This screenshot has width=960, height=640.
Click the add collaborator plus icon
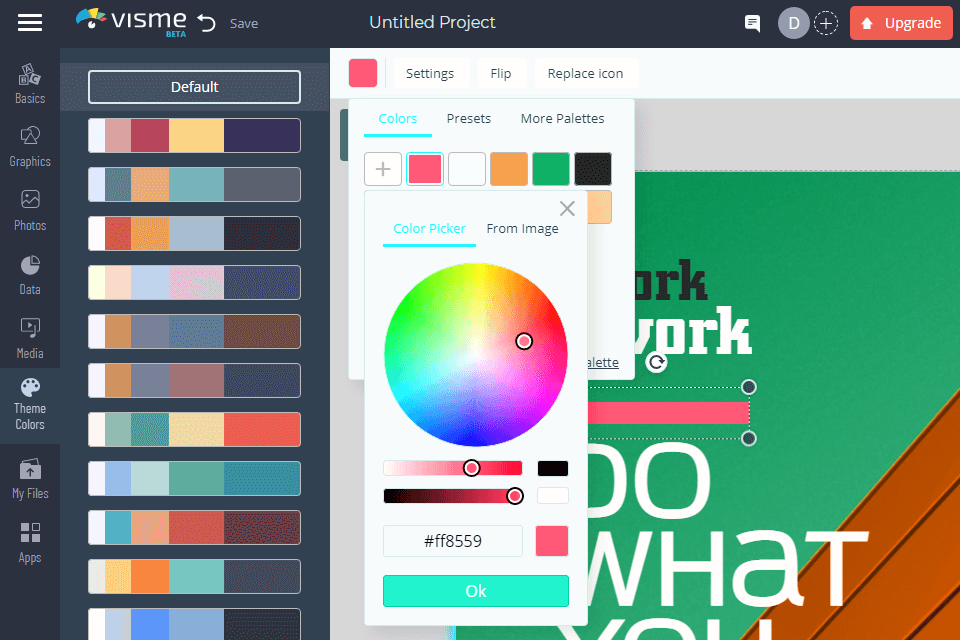coord(826,23)
